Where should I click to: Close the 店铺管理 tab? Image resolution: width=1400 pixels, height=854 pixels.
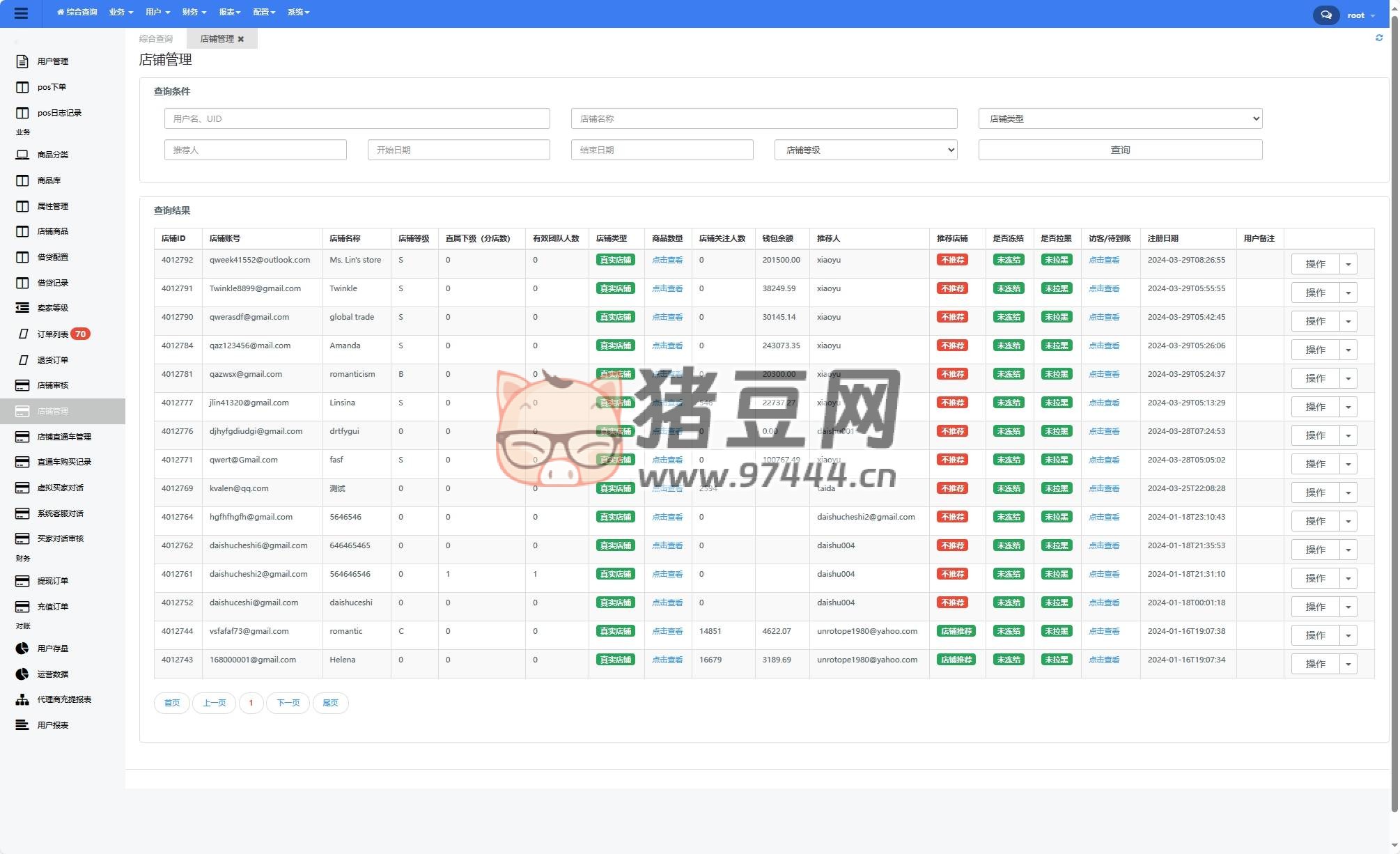point(241,39)
